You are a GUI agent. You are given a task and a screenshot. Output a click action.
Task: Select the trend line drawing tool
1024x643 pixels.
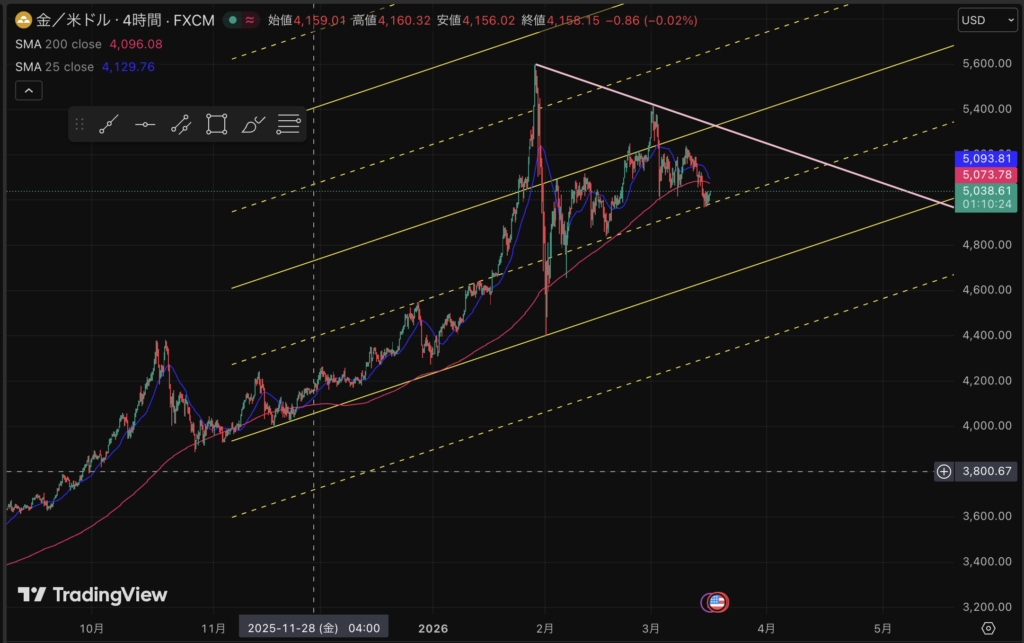click(109, 125)
